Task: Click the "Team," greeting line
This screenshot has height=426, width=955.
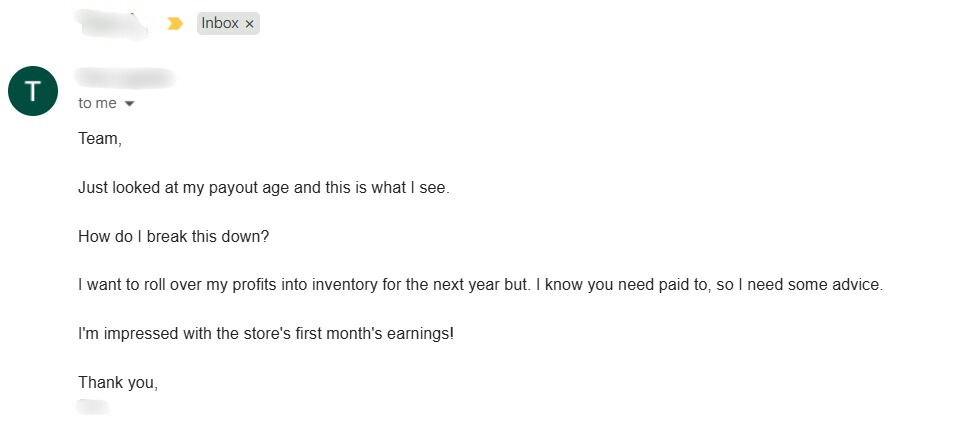Action: tap(100, 139)
